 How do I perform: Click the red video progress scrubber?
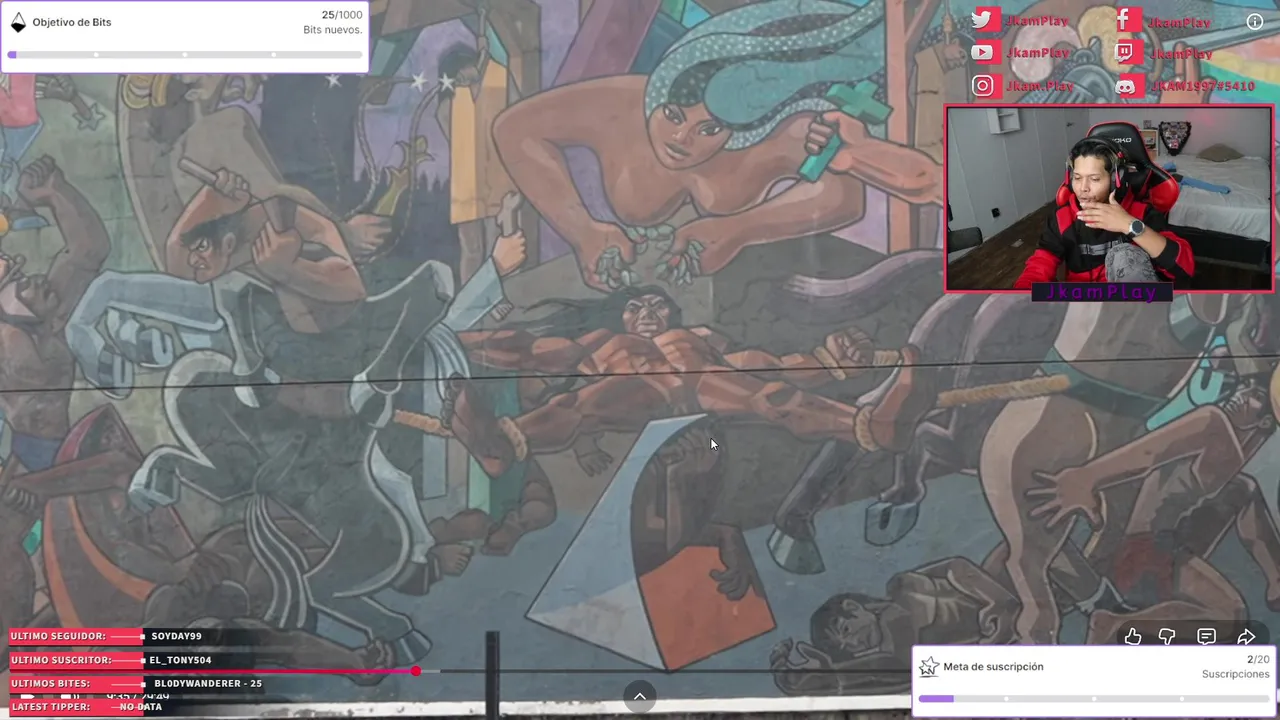(415, 671)
